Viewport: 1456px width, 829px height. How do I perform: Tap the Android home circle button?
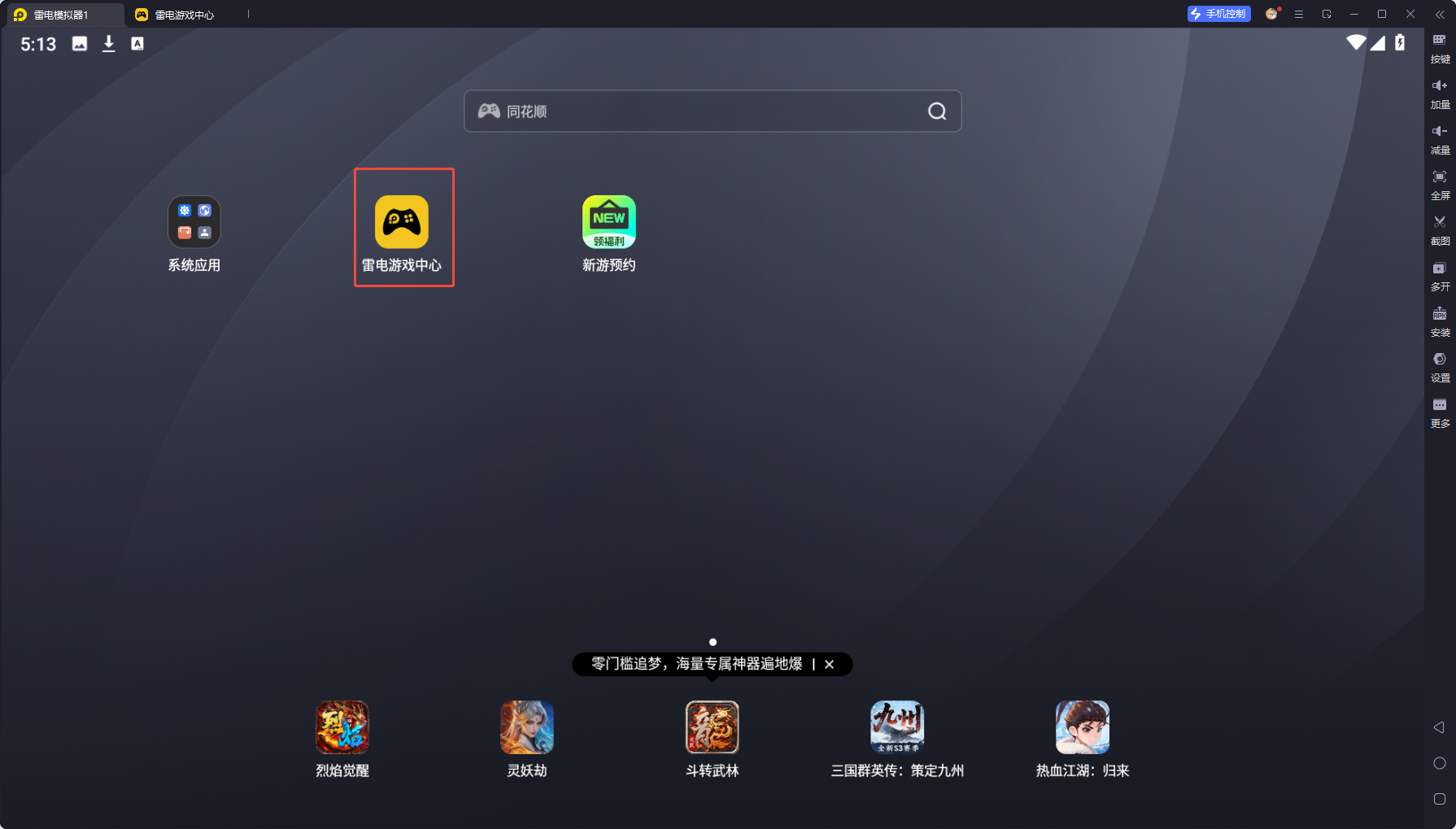point(1440,763)
